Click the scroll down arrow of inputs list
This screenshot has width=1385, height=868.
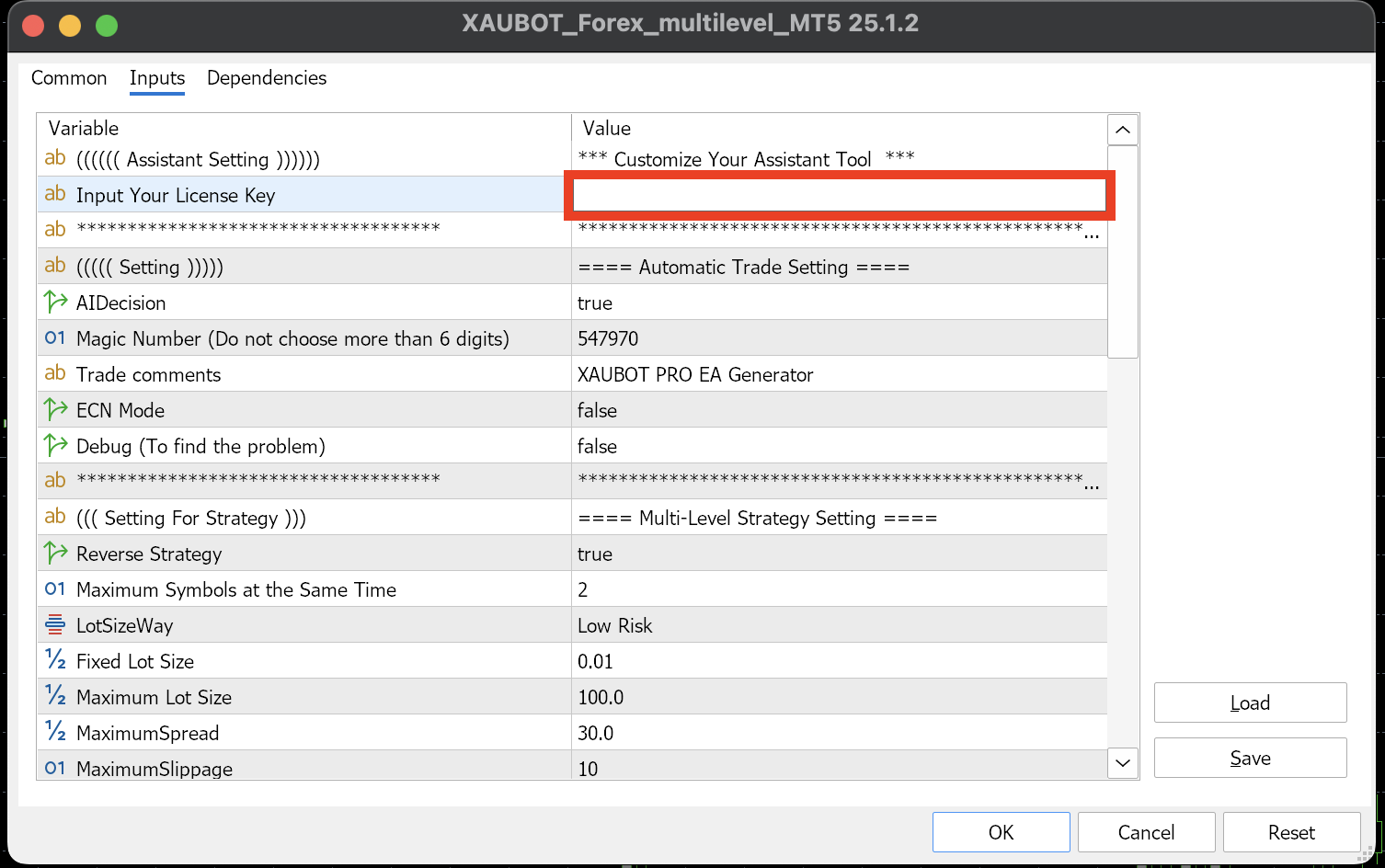[x=1122, y=762]
